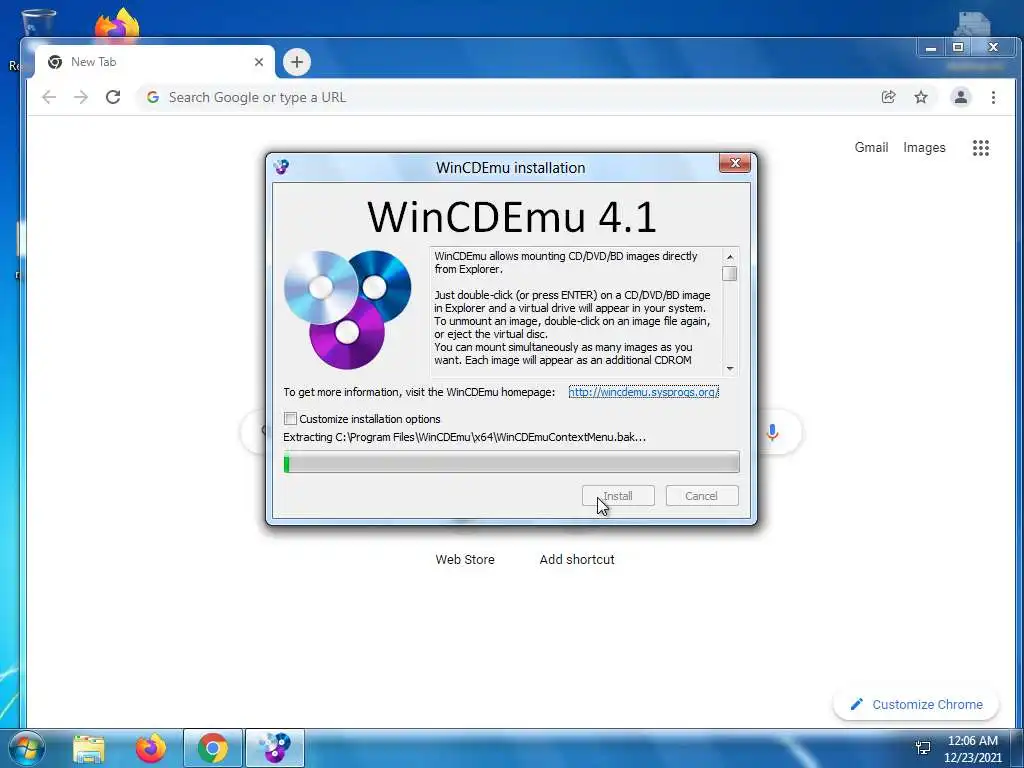Open the Google apps grid
This screenshot has width=1024, height=768.
pos(980,148)
